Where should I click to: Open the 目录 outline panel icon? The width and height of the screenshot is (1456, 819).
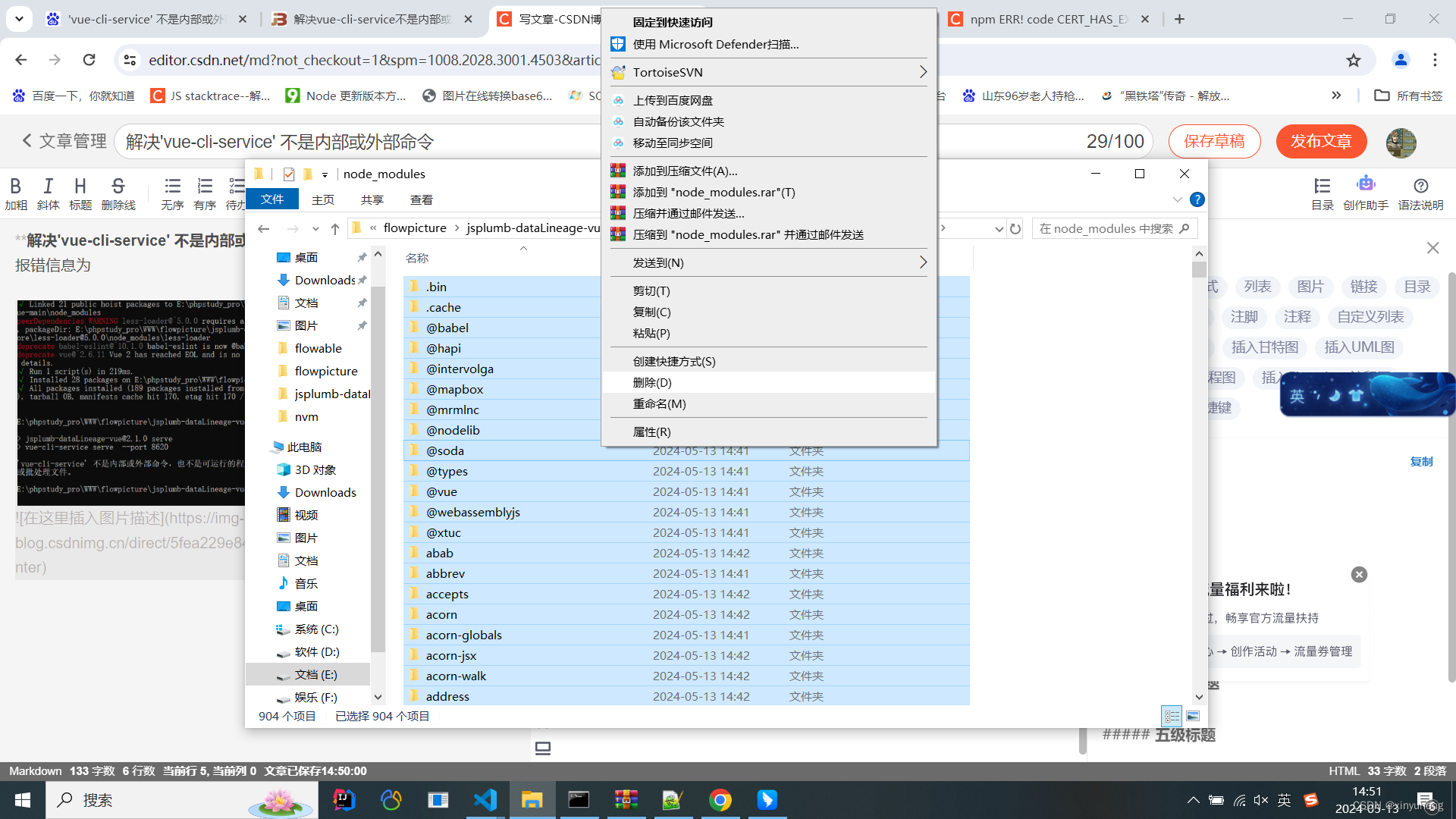tap(1322, 187)
